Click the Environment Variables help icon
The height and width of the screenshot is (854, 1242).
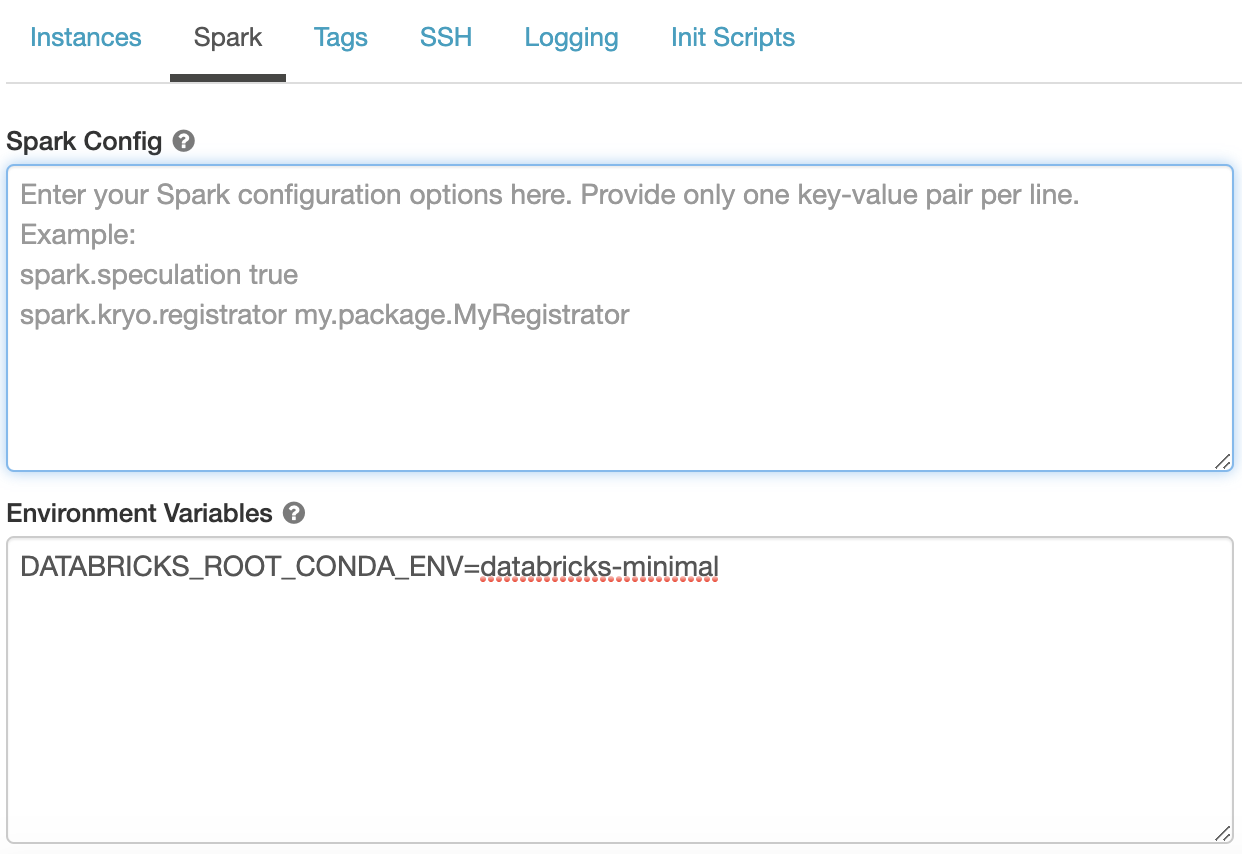(x=294, y=513)
